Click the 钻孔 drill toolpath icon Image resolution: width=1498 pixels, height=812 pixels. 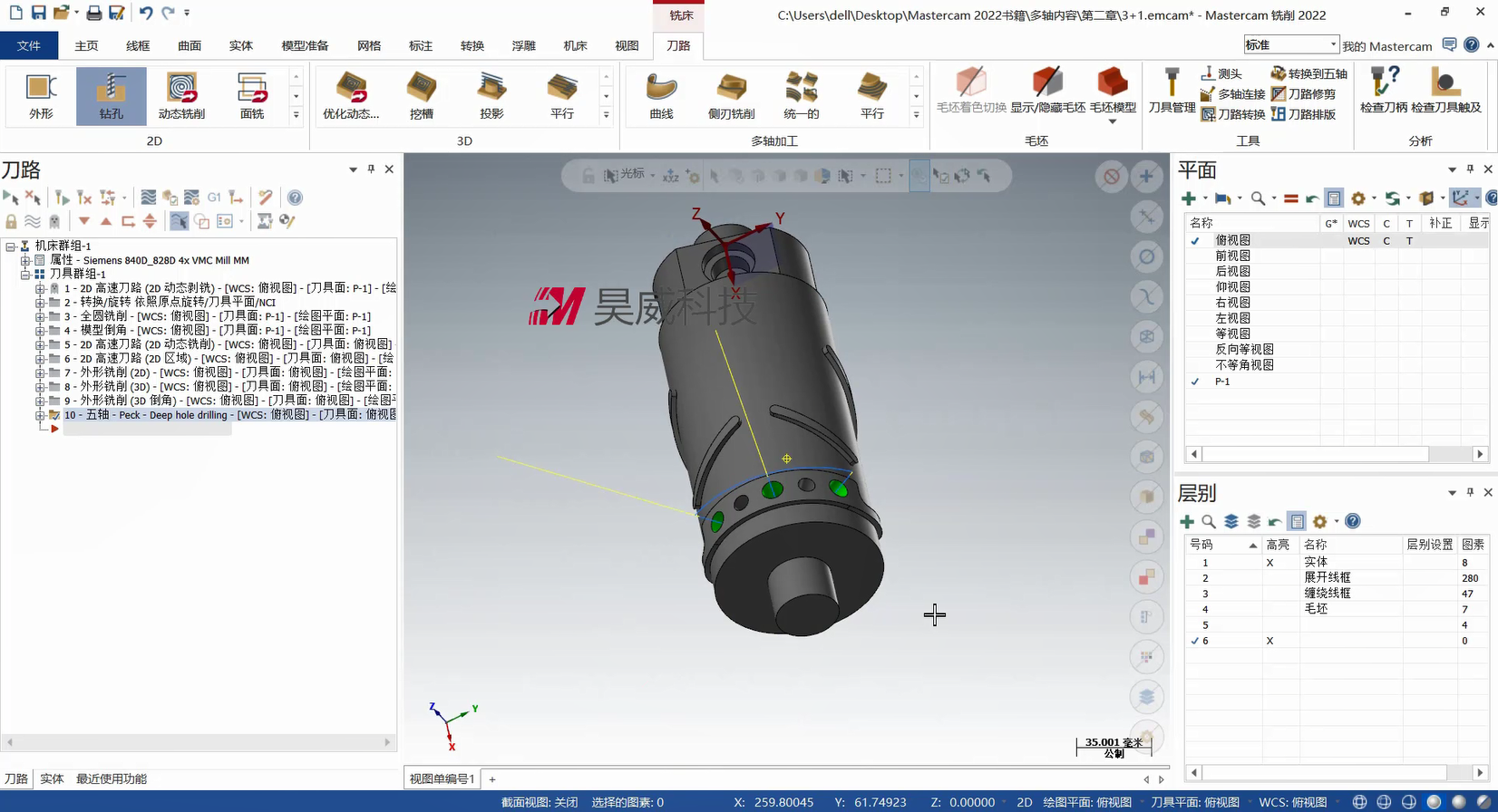112,96
